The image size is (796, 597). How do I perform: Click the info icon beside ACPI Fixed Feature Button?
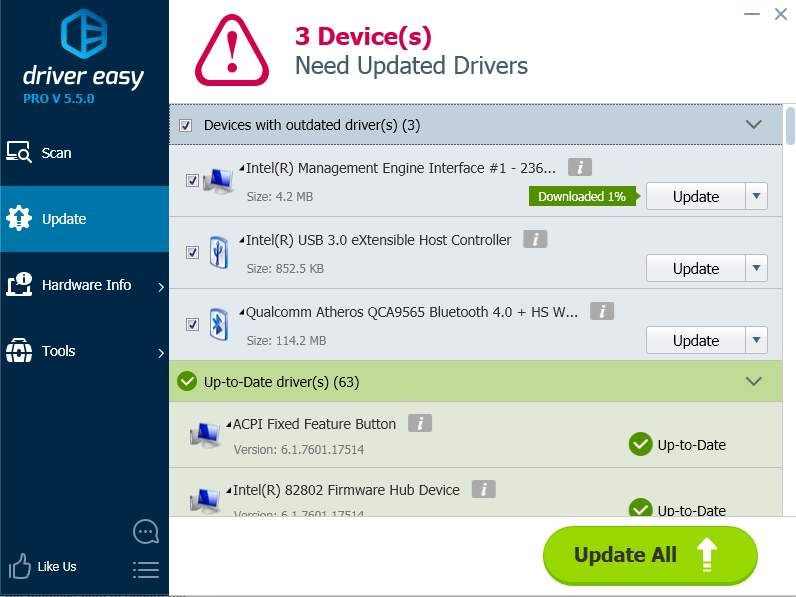[x=420, y=423]
